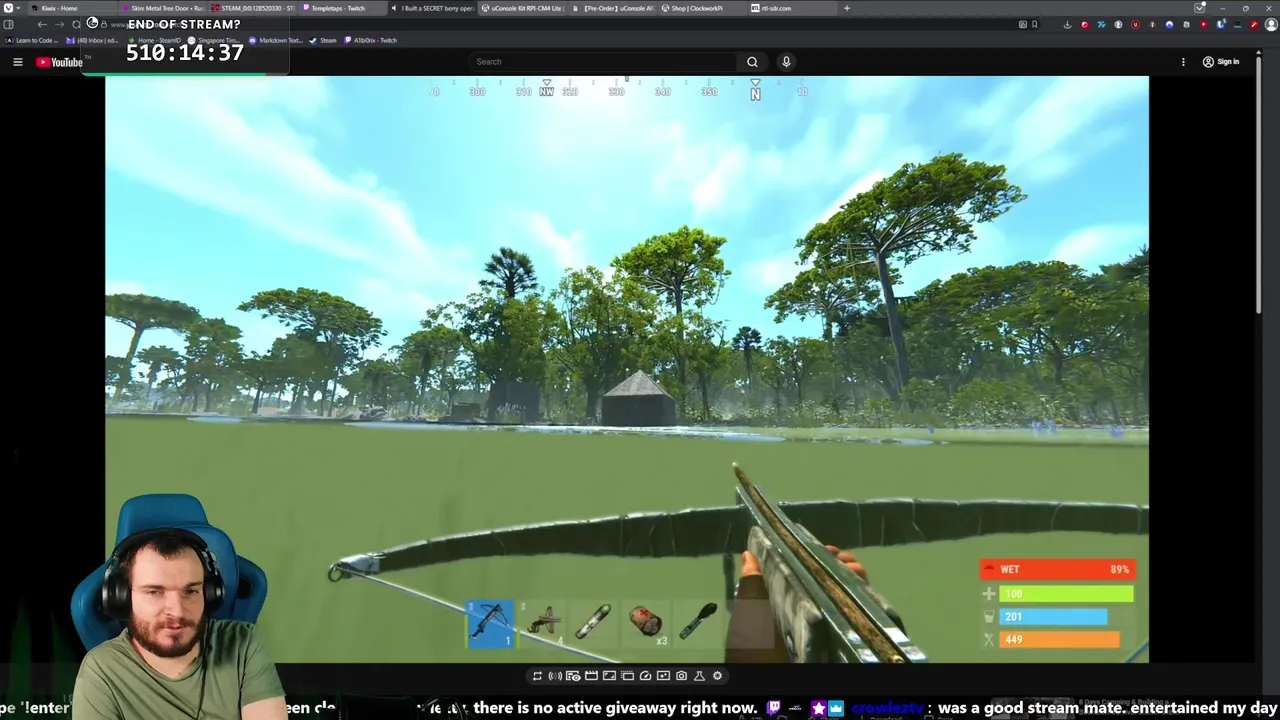The height and width of the screenshot is (720, 1280).
Task: Open Learn to Code bookmark
Action: tap(32, 40)
